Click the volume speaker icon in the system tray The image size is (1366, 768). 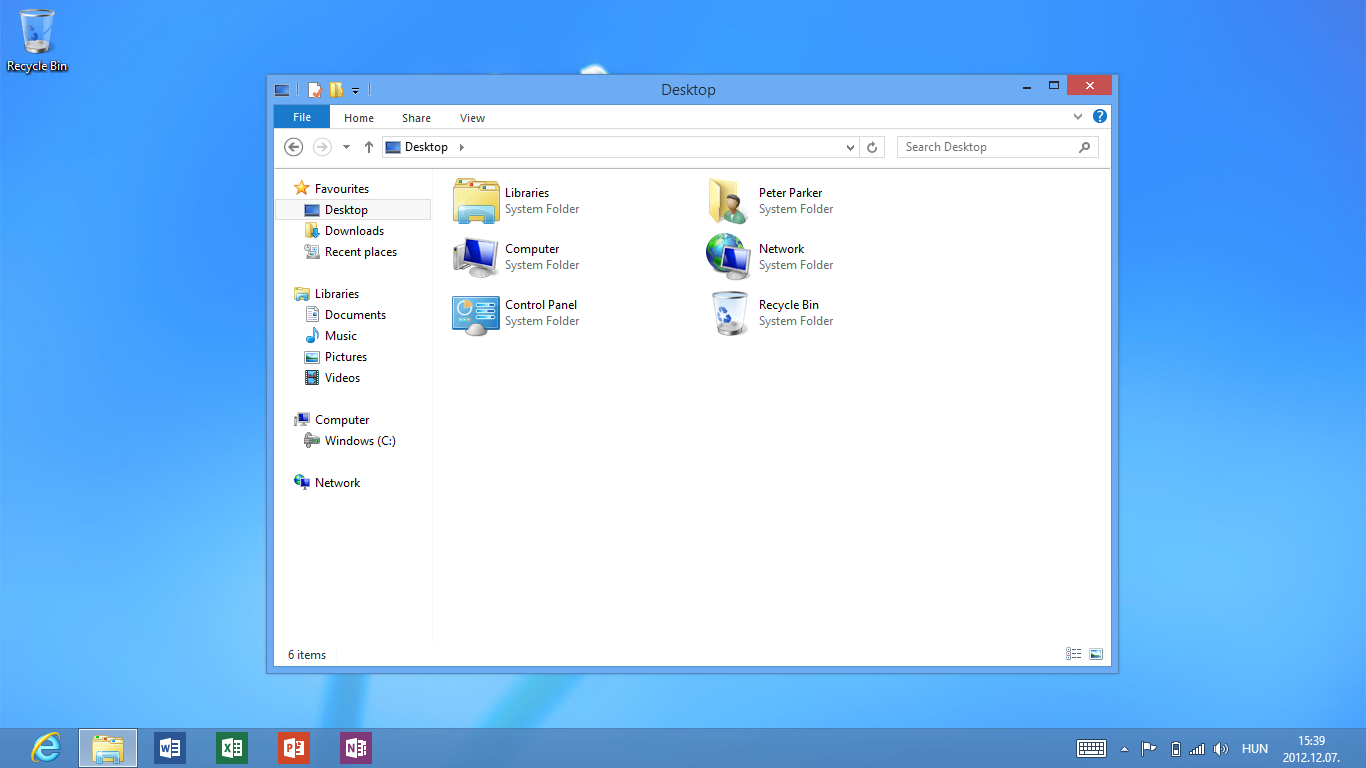(1220, 749)
